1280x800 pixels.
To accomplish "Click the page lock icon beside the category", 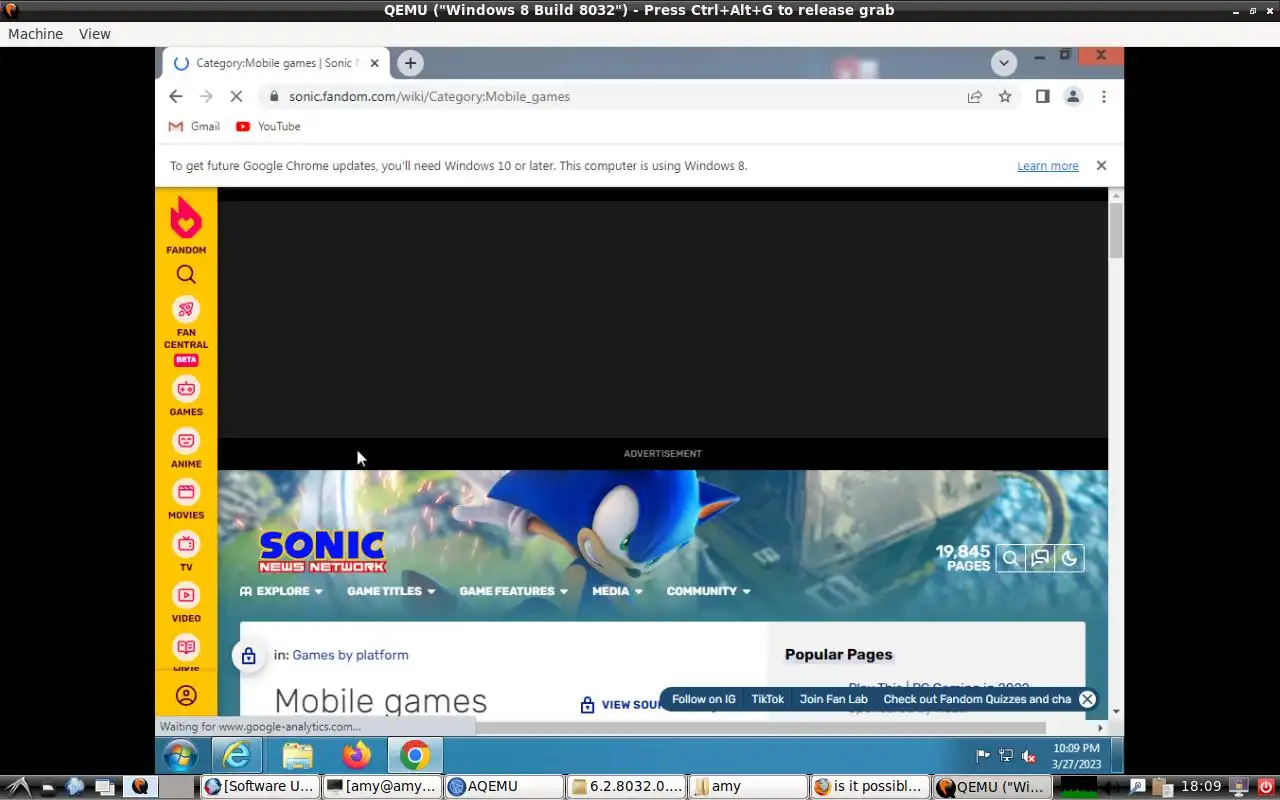I will click(x=249, y=656).
